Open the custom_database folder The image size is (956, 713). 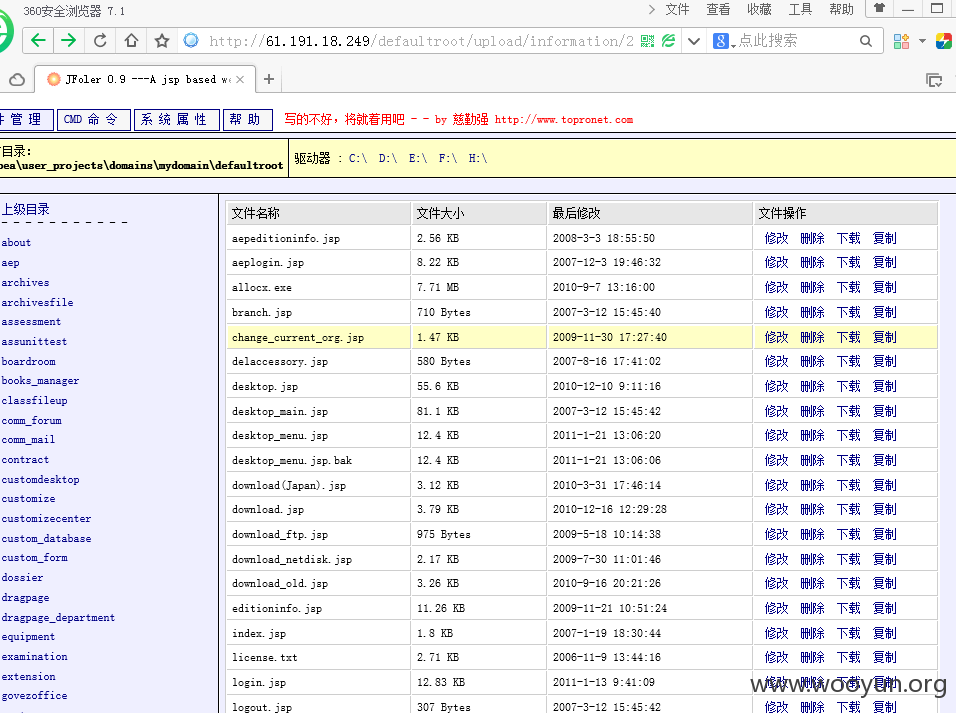tap(46, 539)
